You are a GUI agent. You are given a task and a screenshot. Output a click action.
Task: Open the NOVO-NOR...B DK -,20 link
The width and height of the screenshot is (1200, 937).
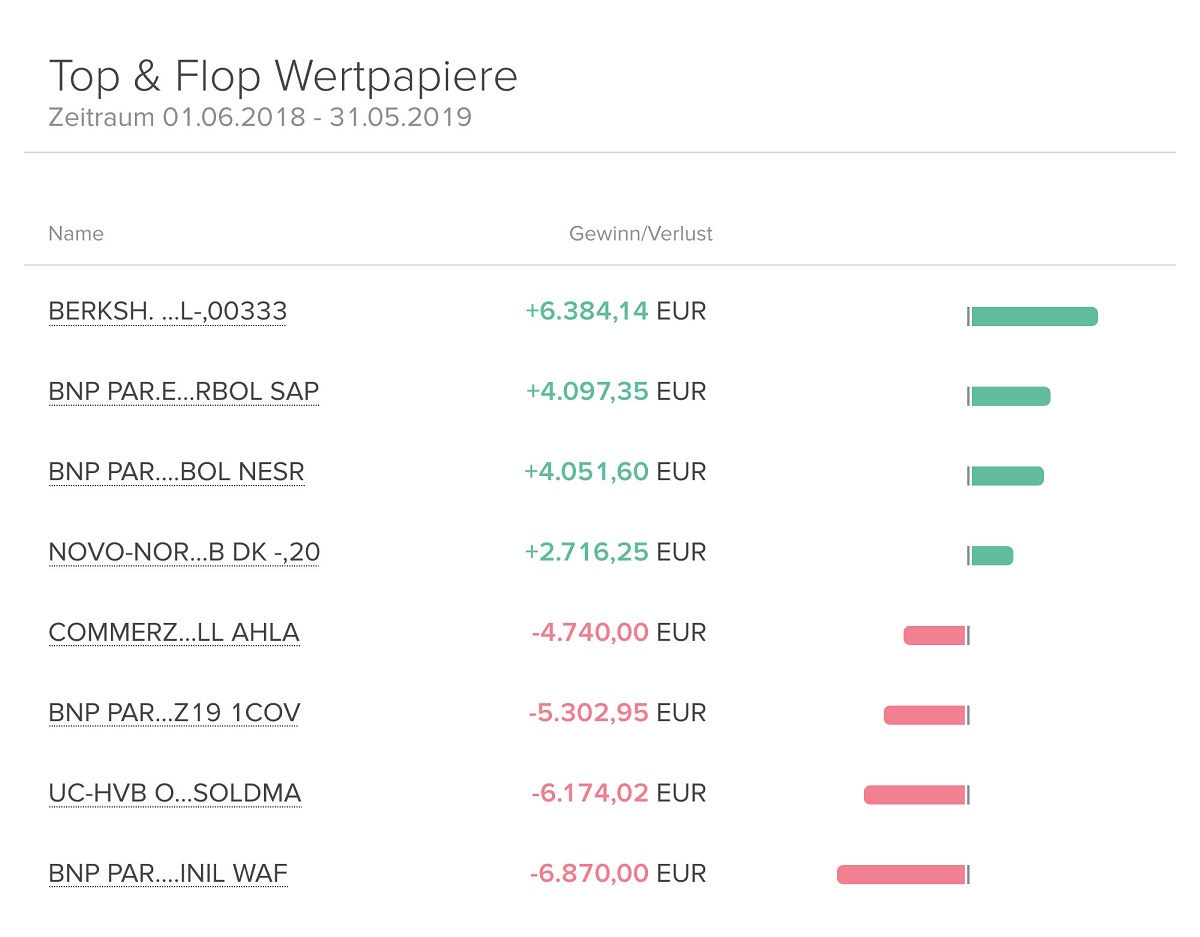pos(184,552)
